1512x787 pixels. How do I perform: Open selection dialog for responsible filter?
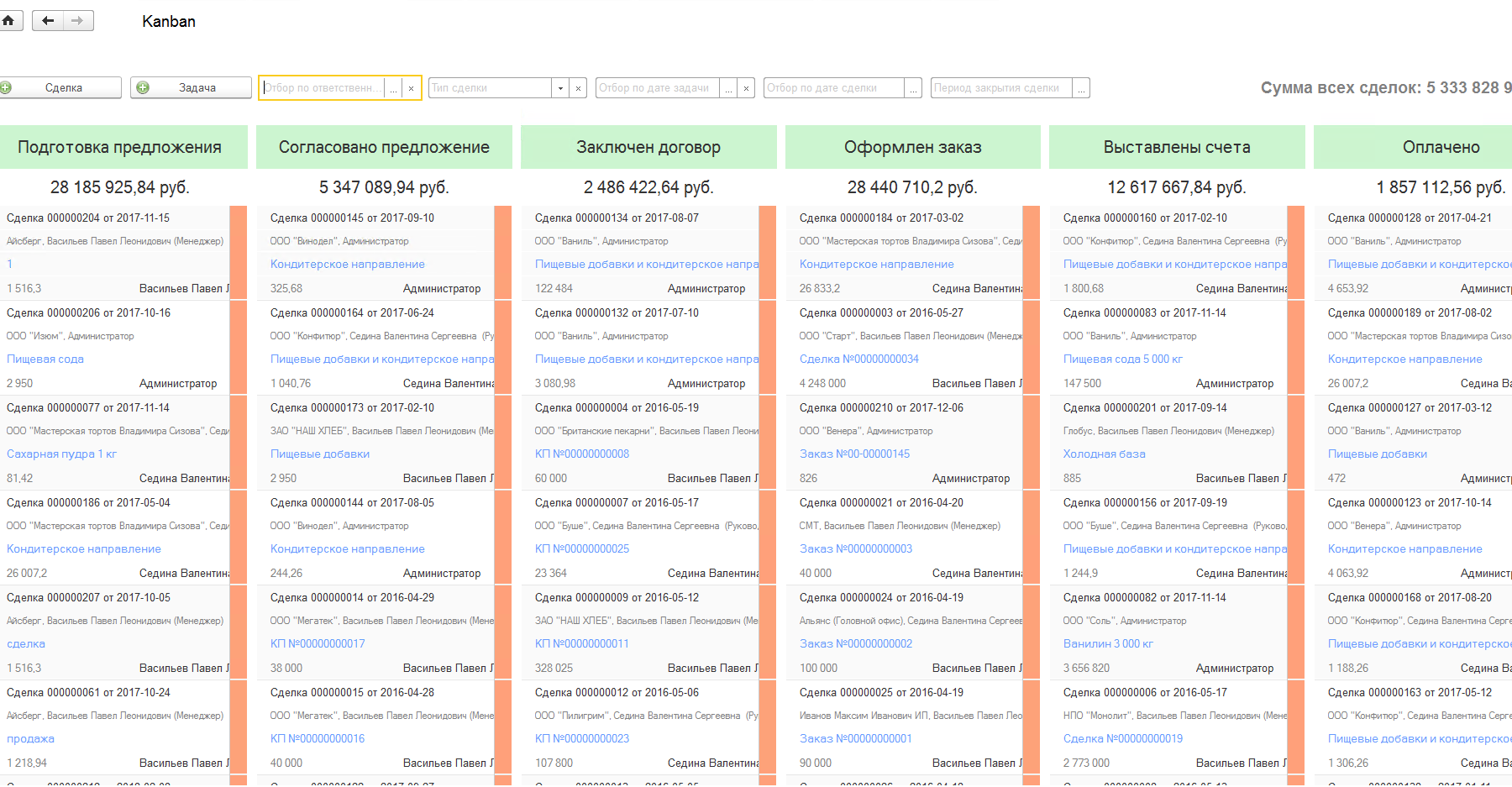[393, 88]
